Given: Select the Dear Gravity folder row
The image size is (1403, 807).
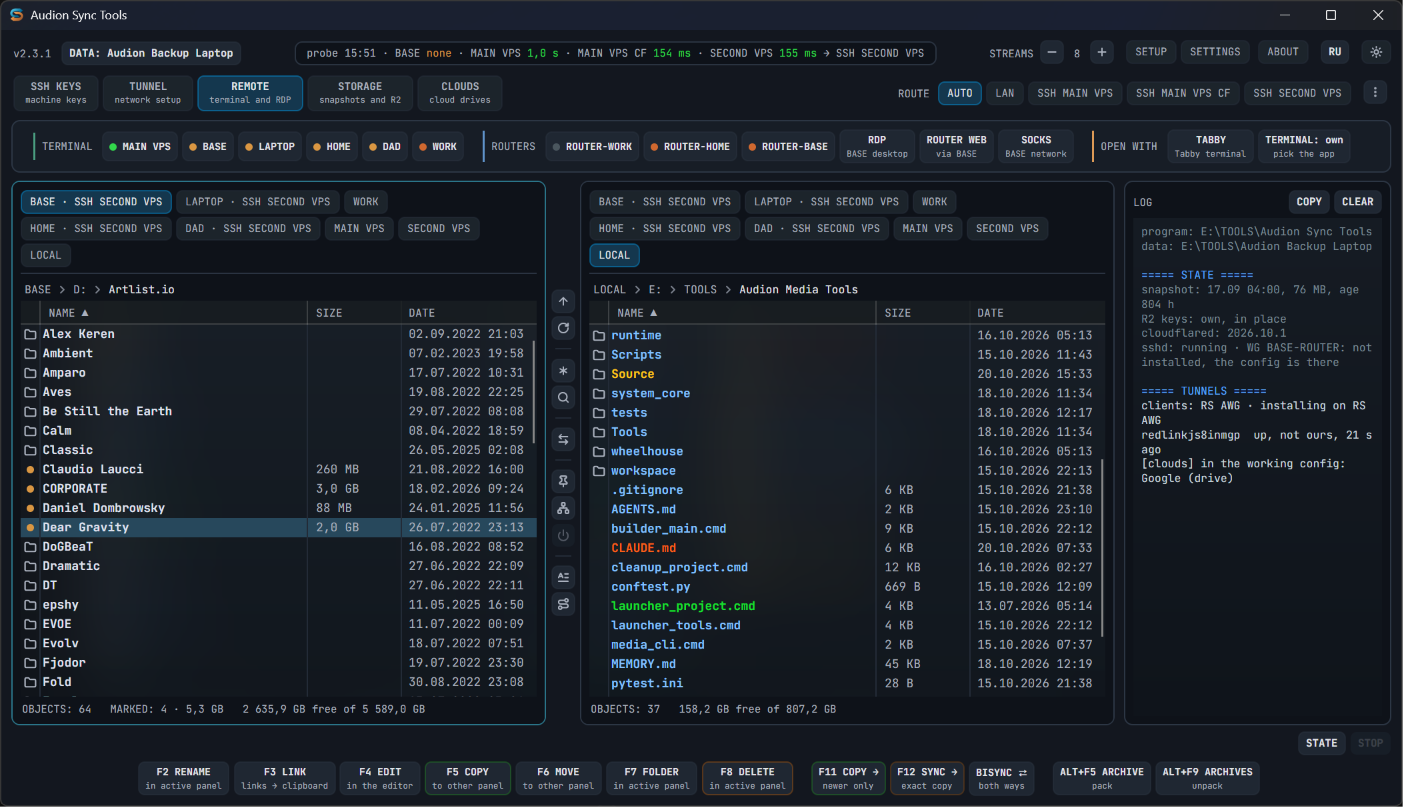Looking at the screenshot, I should pyautogui.click(x=278, y=527).
